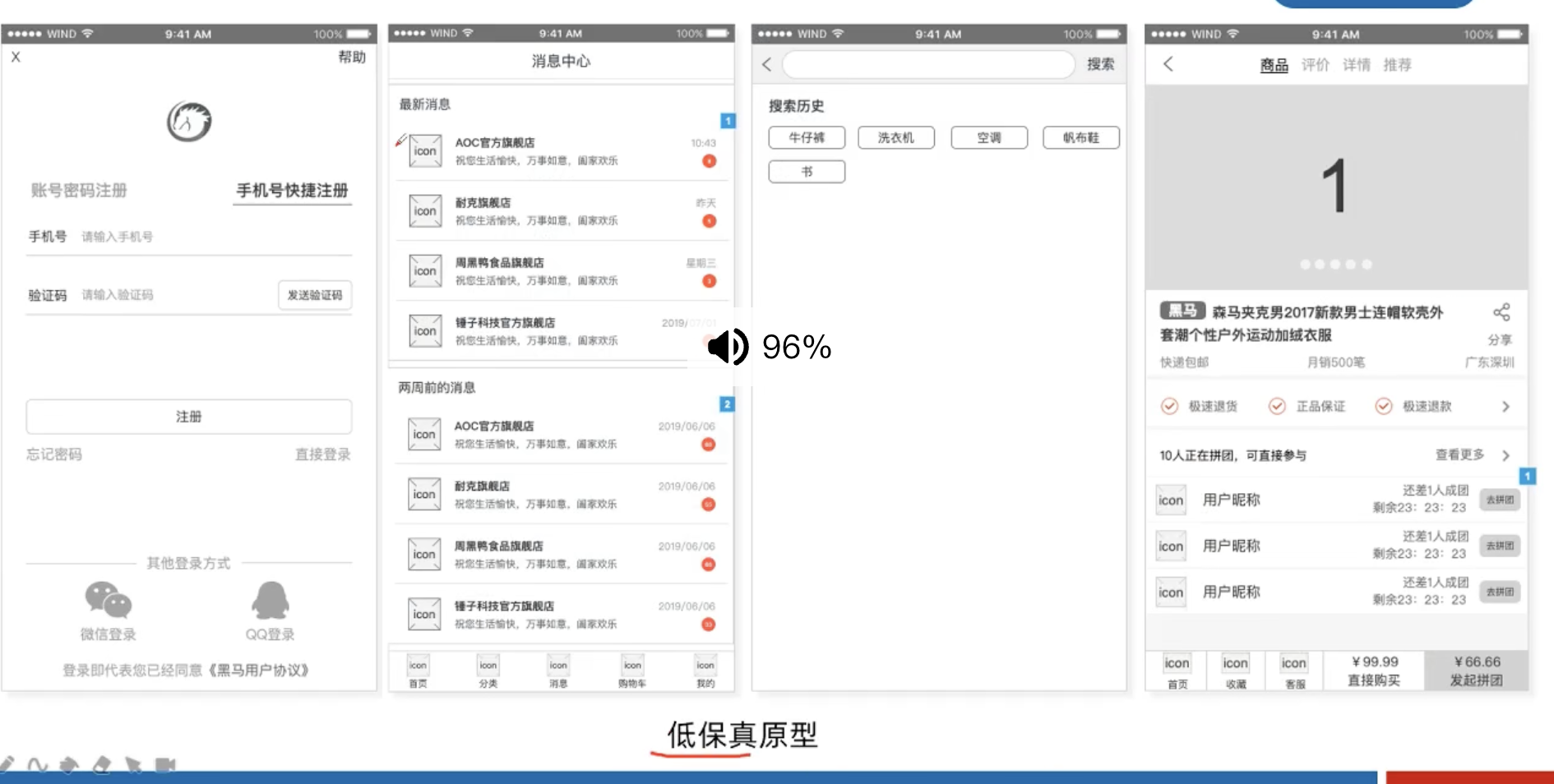Open the AOC官方旗舰店 message under 两周前的消息
Viewport: 1554px width, 784px height.
(561, 435)
